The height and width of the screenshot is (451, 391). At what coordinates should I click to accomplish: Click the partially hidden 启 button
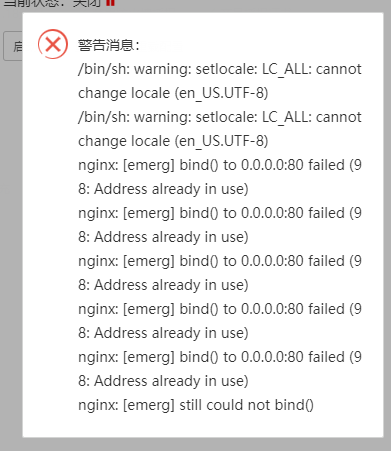pyautogui.click(x=13, y=46)
